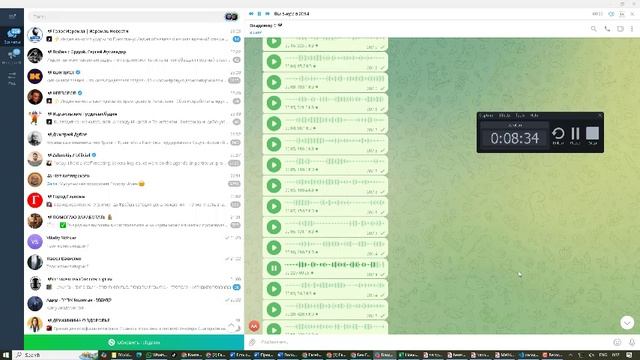The image size is (640, 360).
Task: Open Capture menu in the recorder widget
Action: pos(486,116)
